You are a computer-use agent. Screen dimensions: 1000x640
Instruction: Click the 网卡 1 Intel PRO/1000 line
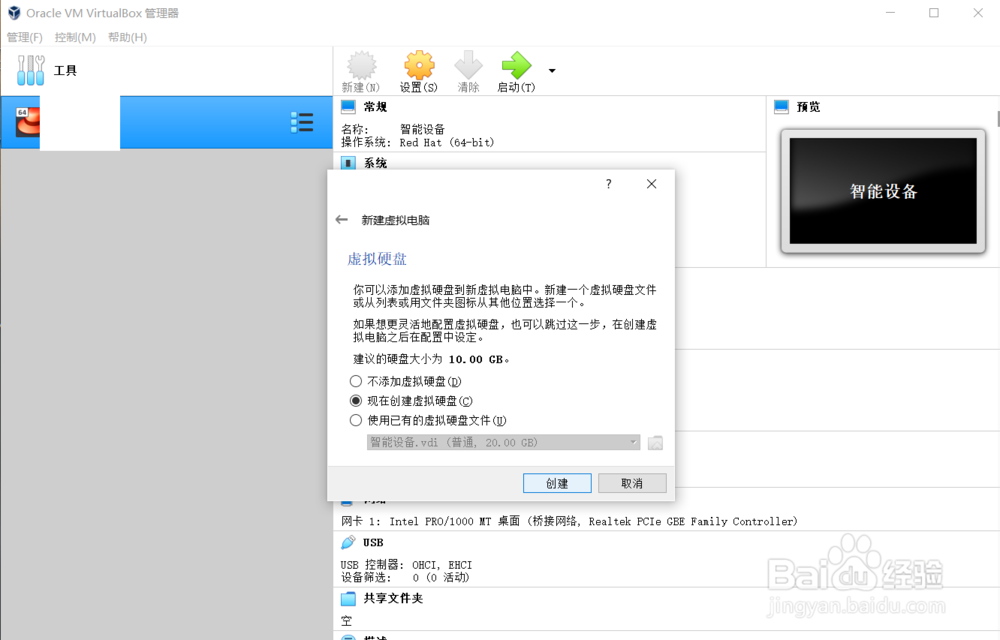click(x=569, y=521)
